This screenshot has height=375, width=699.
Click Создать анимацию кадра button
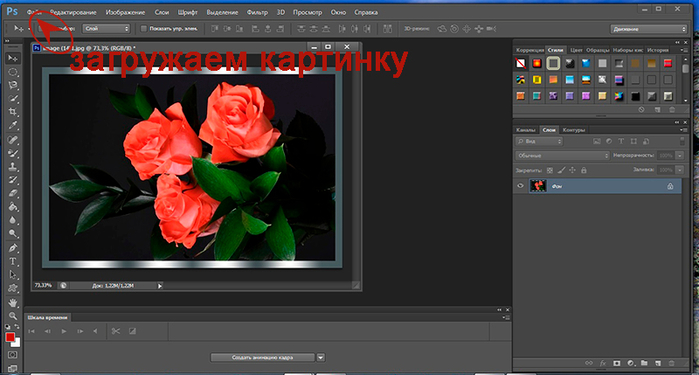263,357
